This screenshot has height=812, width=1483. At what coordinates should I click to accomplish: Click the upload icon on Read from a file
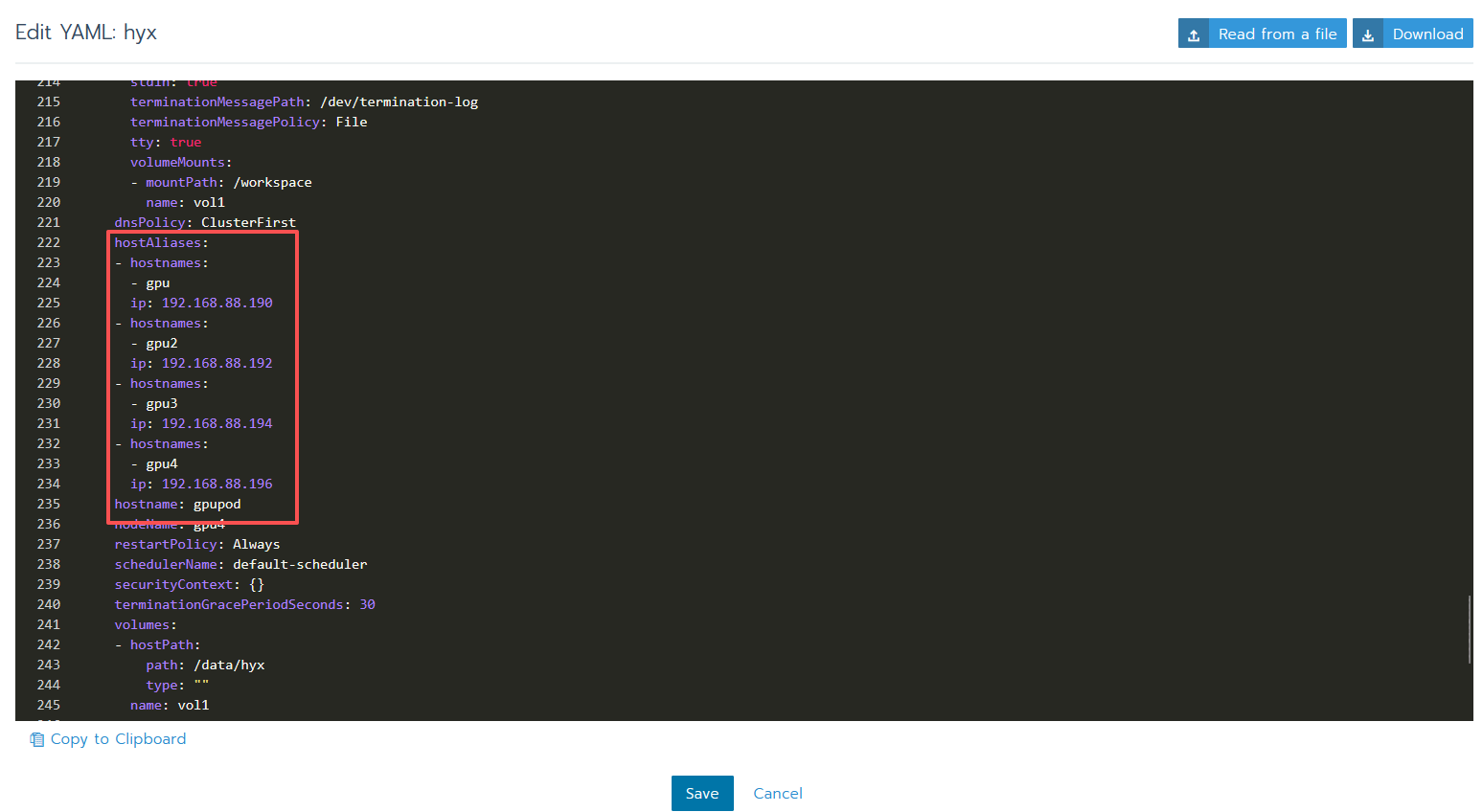1194,34
